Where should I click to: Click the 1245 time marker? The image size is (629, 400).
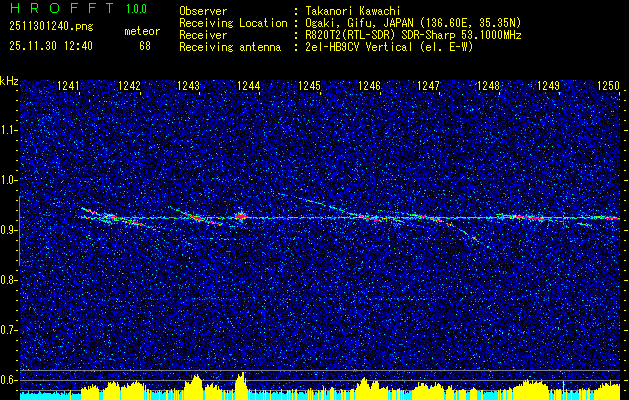(x=309, y=85)
